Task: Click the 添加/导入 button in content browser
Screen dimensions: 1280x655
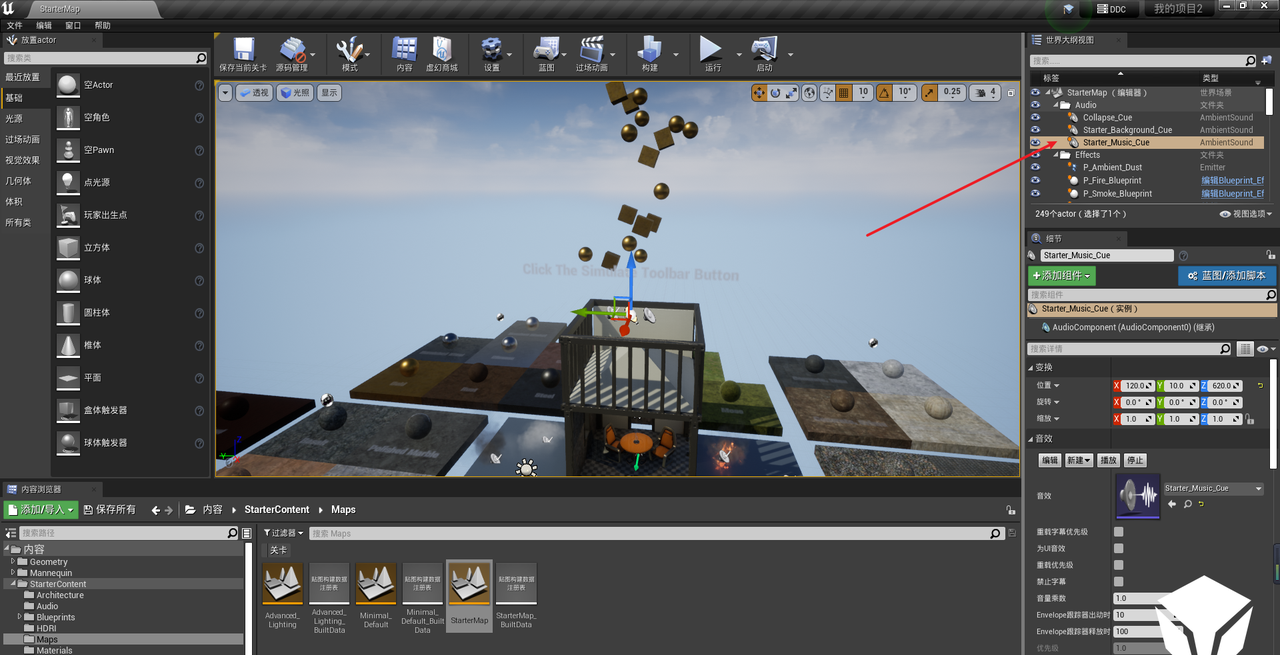Action: 40,510
